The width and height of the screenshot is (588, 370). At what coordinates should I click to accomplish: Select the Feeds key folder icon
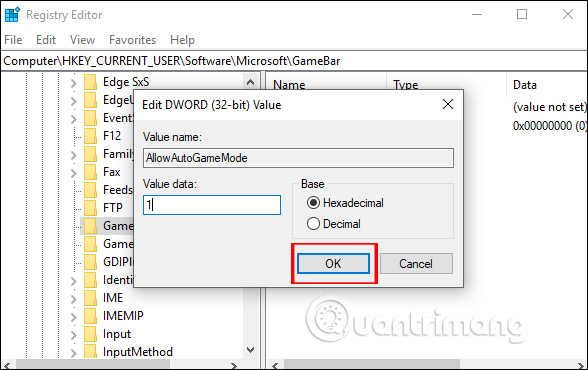pos(90,190)
